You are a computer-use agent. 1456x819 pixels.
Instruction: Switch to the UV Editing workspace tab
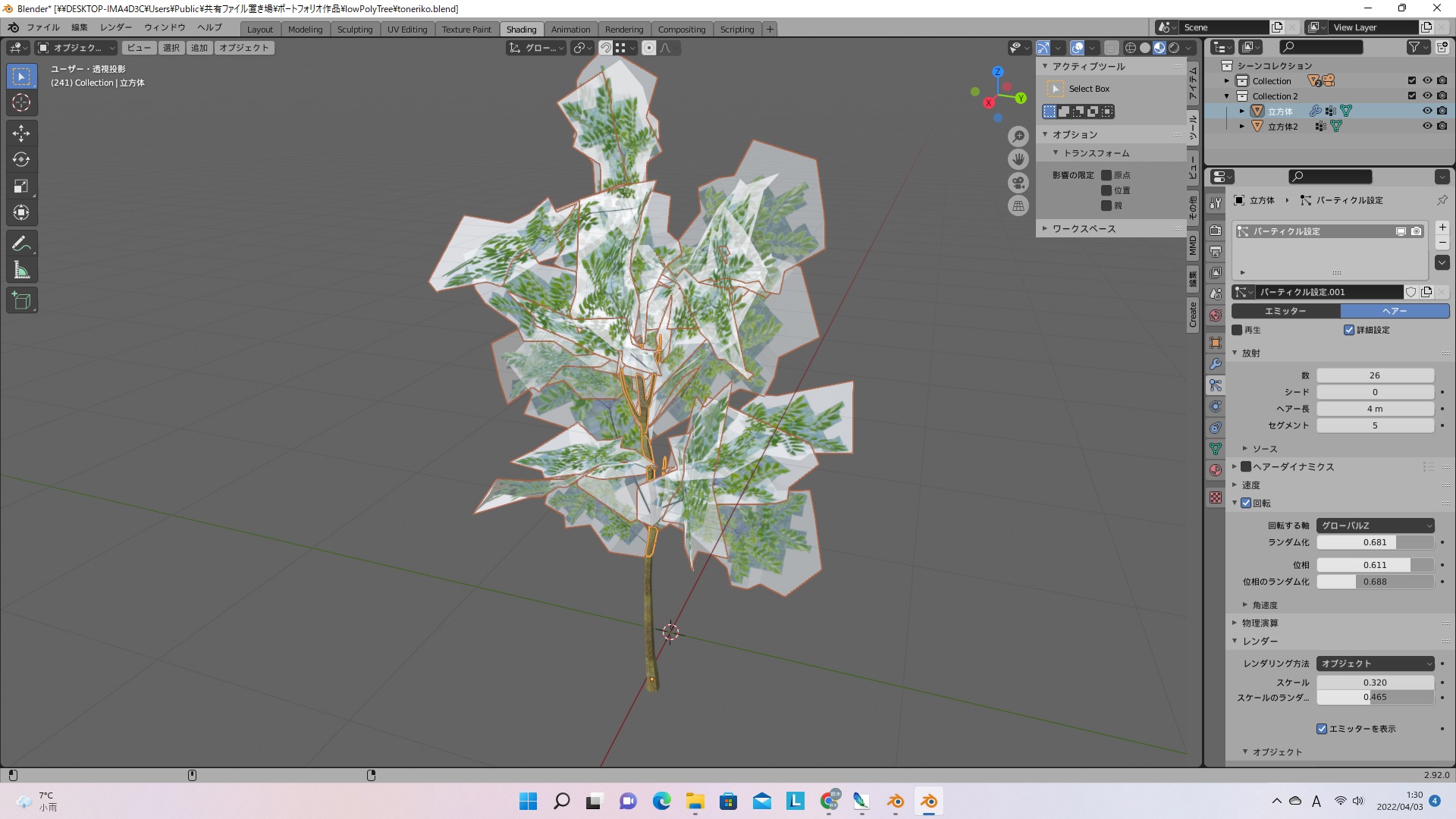pyautogui.click(x=407, y=30)
